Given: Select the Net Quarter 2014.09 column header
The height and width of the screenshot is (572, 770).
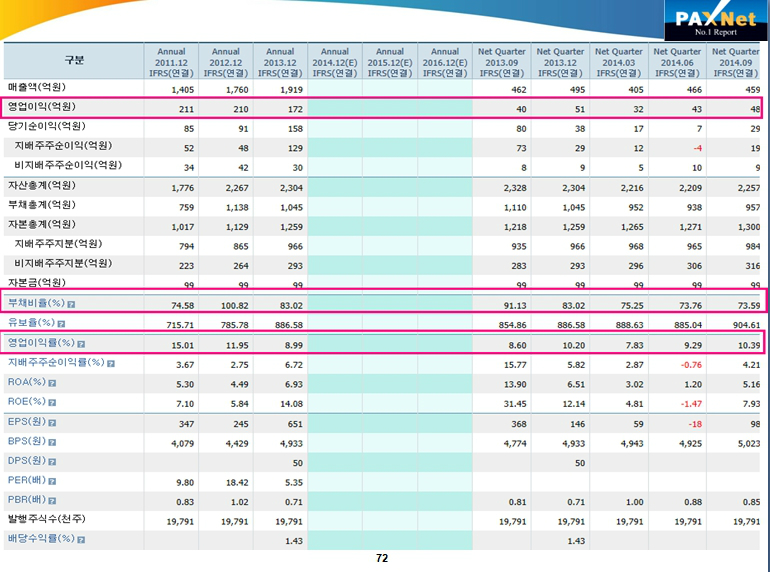Looking at the screenshot, I should [736, 62].
